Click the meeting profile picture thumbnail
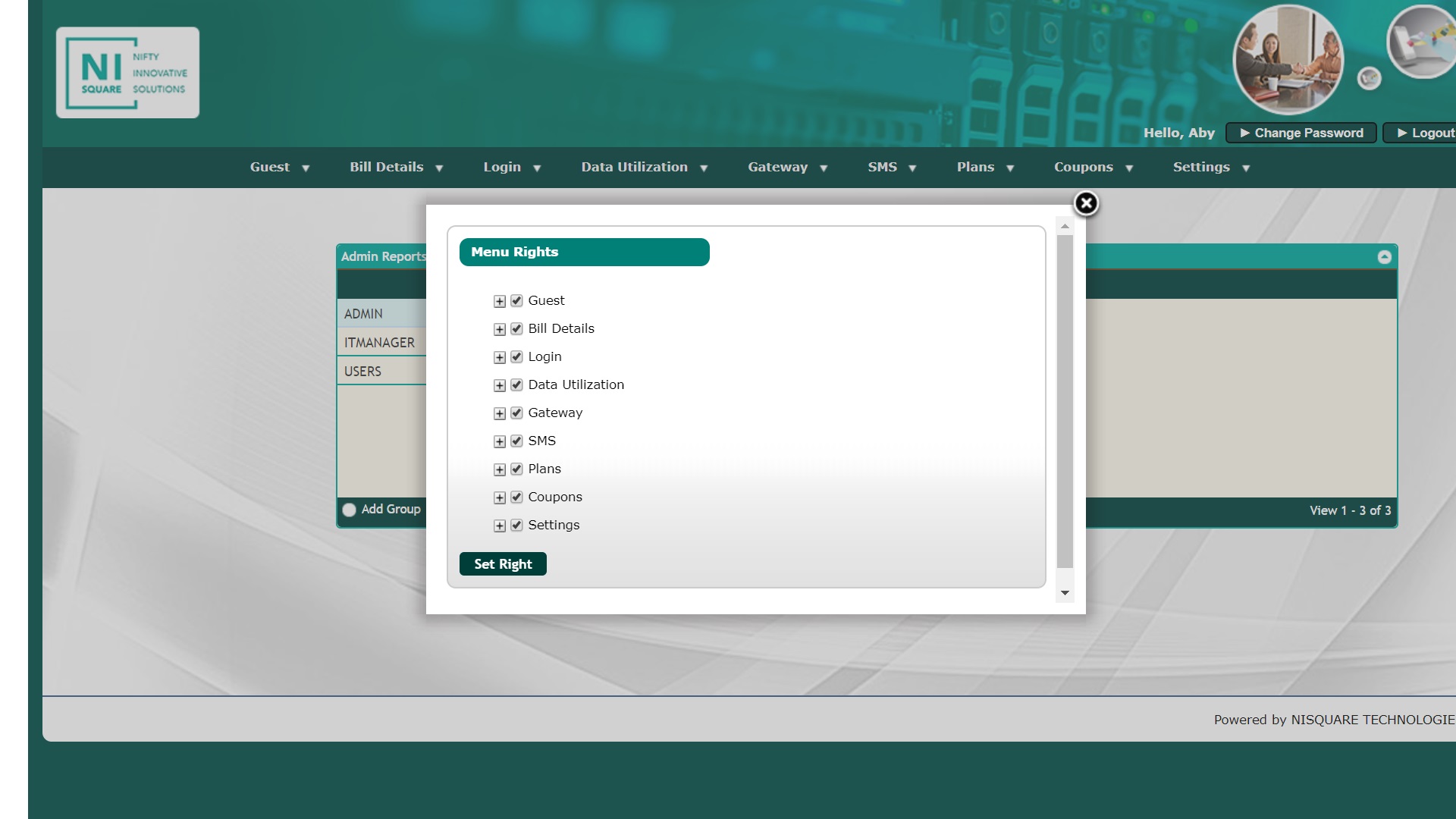Image resolution: width=1456 pixels, height=819 pixels. coord(1288,61)
